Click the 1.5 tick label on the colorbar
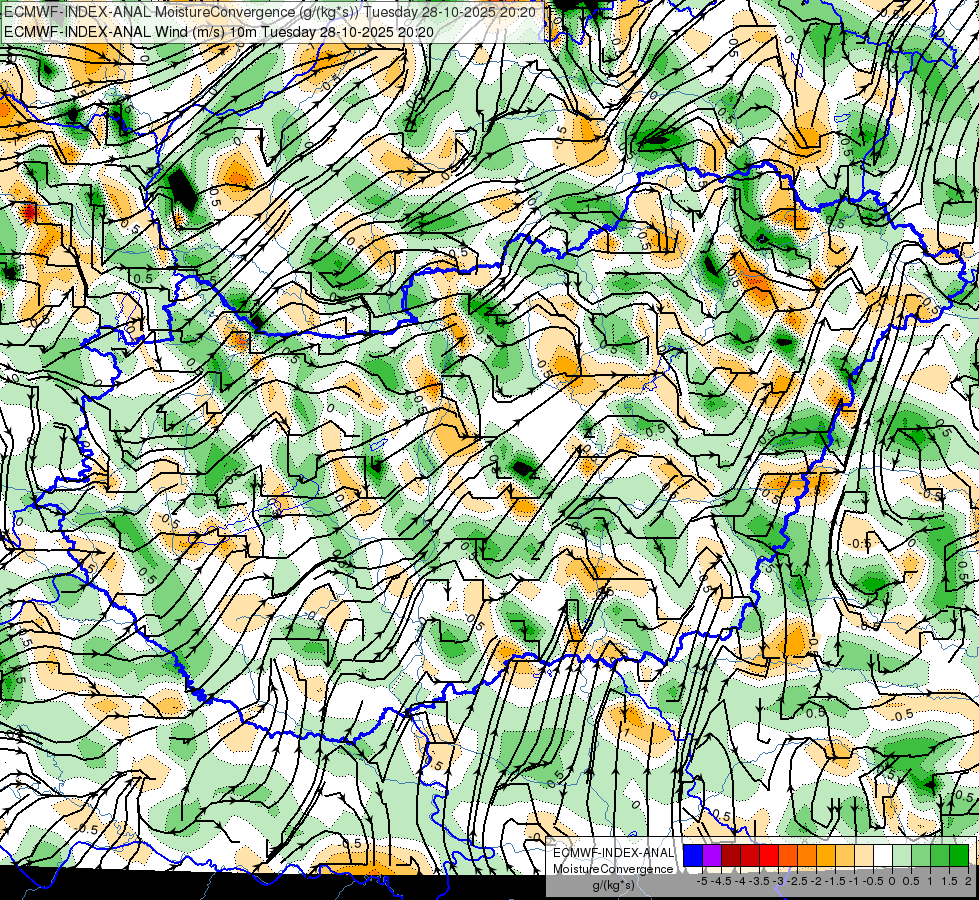The width and height of the screenshot is (979, 900). coord(949,881)
